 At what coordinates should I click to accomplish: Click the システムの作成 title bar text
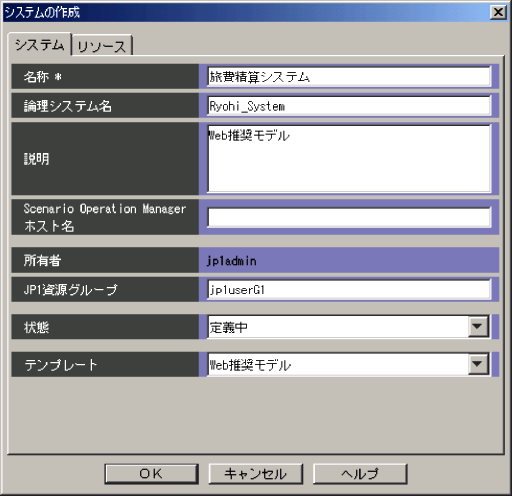click(x=42, y=13)
